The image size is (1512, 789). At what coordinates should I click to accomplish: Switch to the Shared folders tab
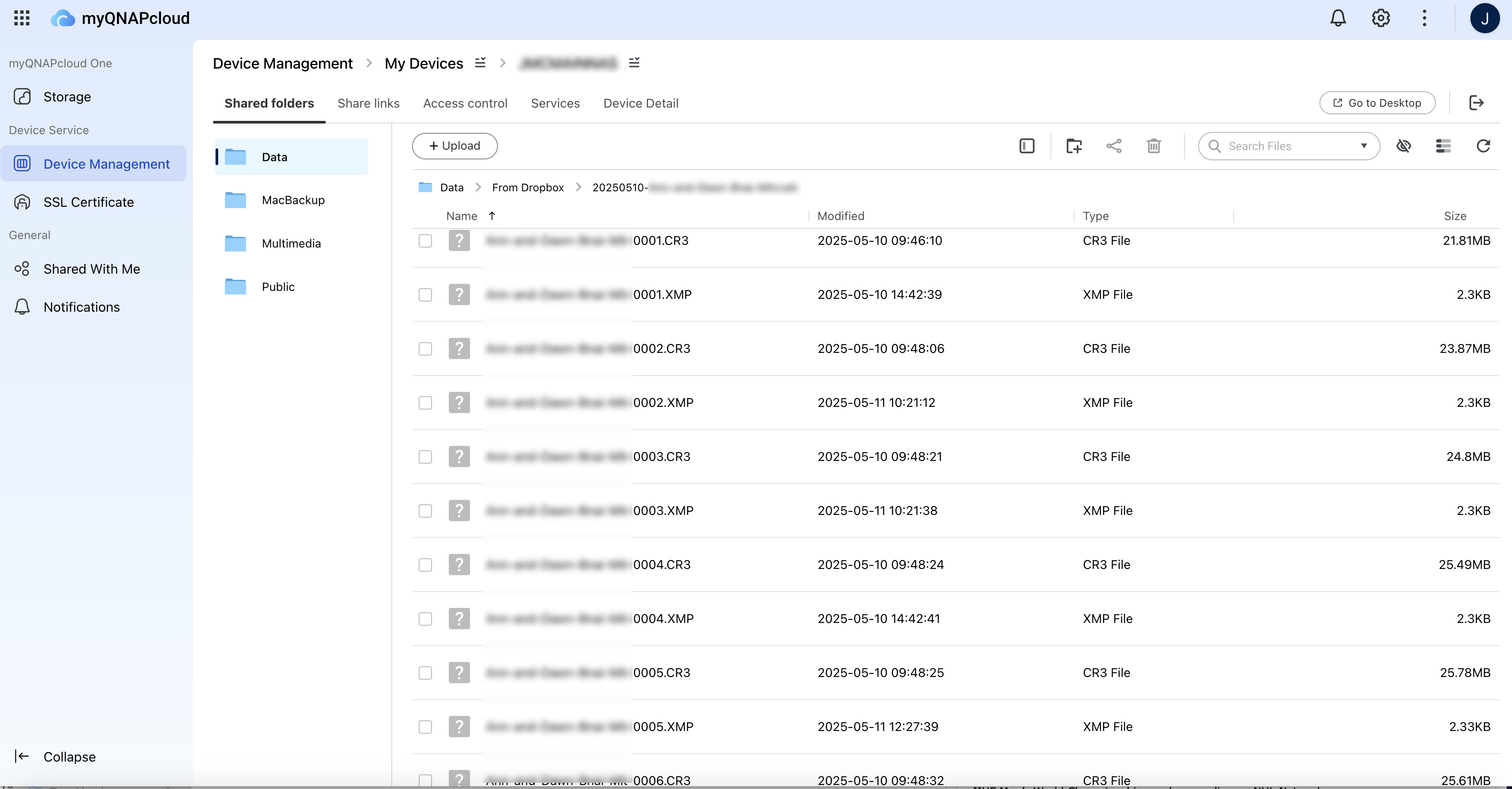coord(269,103)
